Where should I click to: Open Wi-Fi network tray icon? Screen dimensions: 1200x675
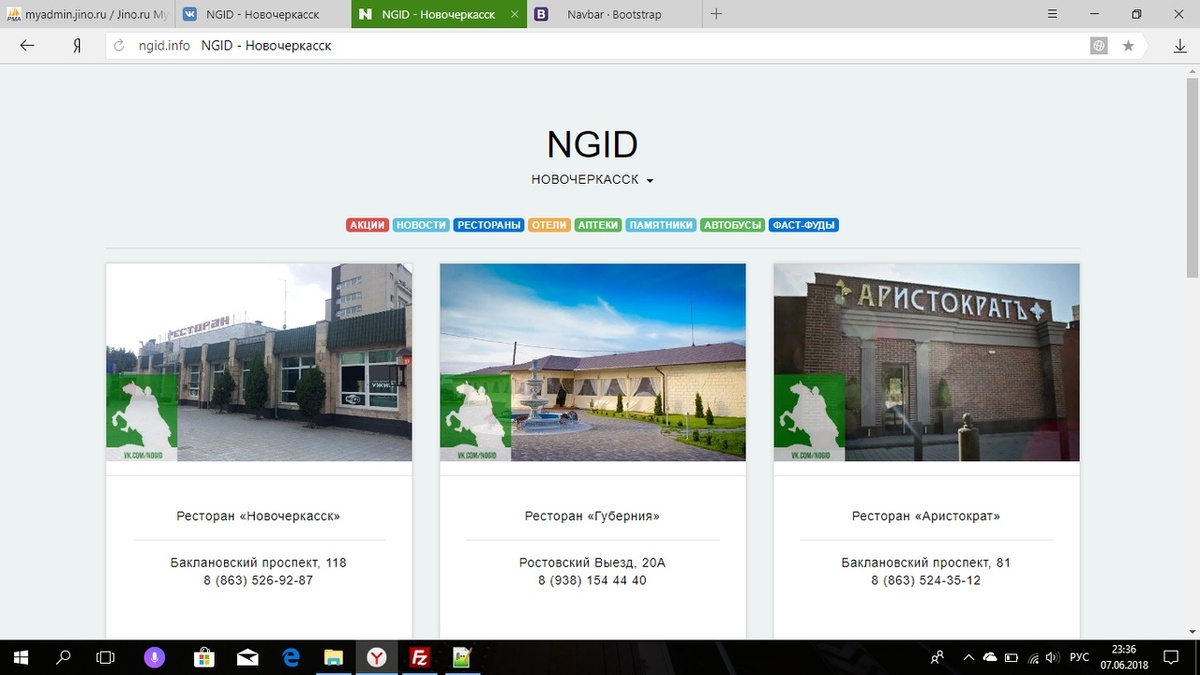click(x=1032, y=657)
